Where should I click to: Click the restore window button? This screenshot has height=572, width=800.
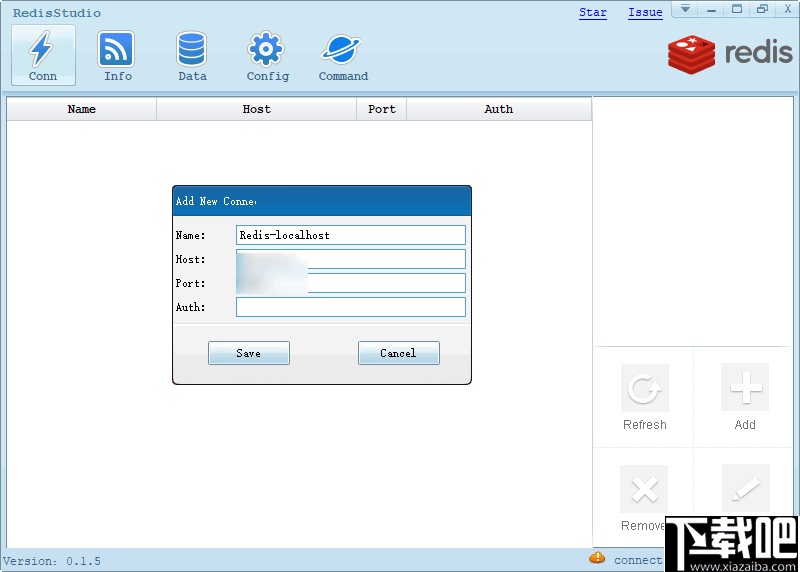[x=762, y=9]
